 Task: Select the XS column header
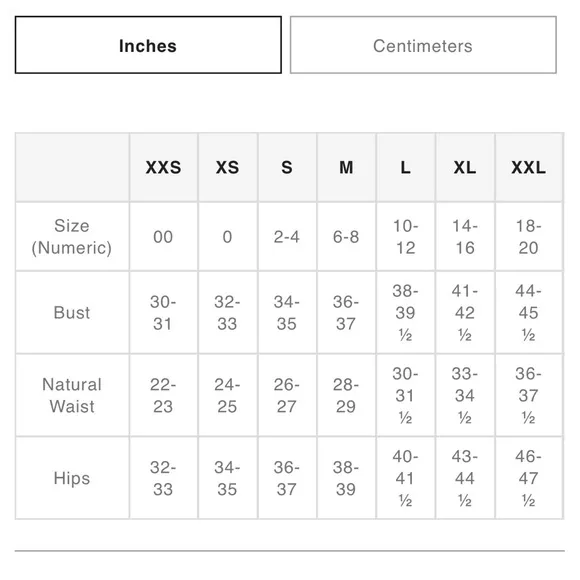click(x=227, y=168)
